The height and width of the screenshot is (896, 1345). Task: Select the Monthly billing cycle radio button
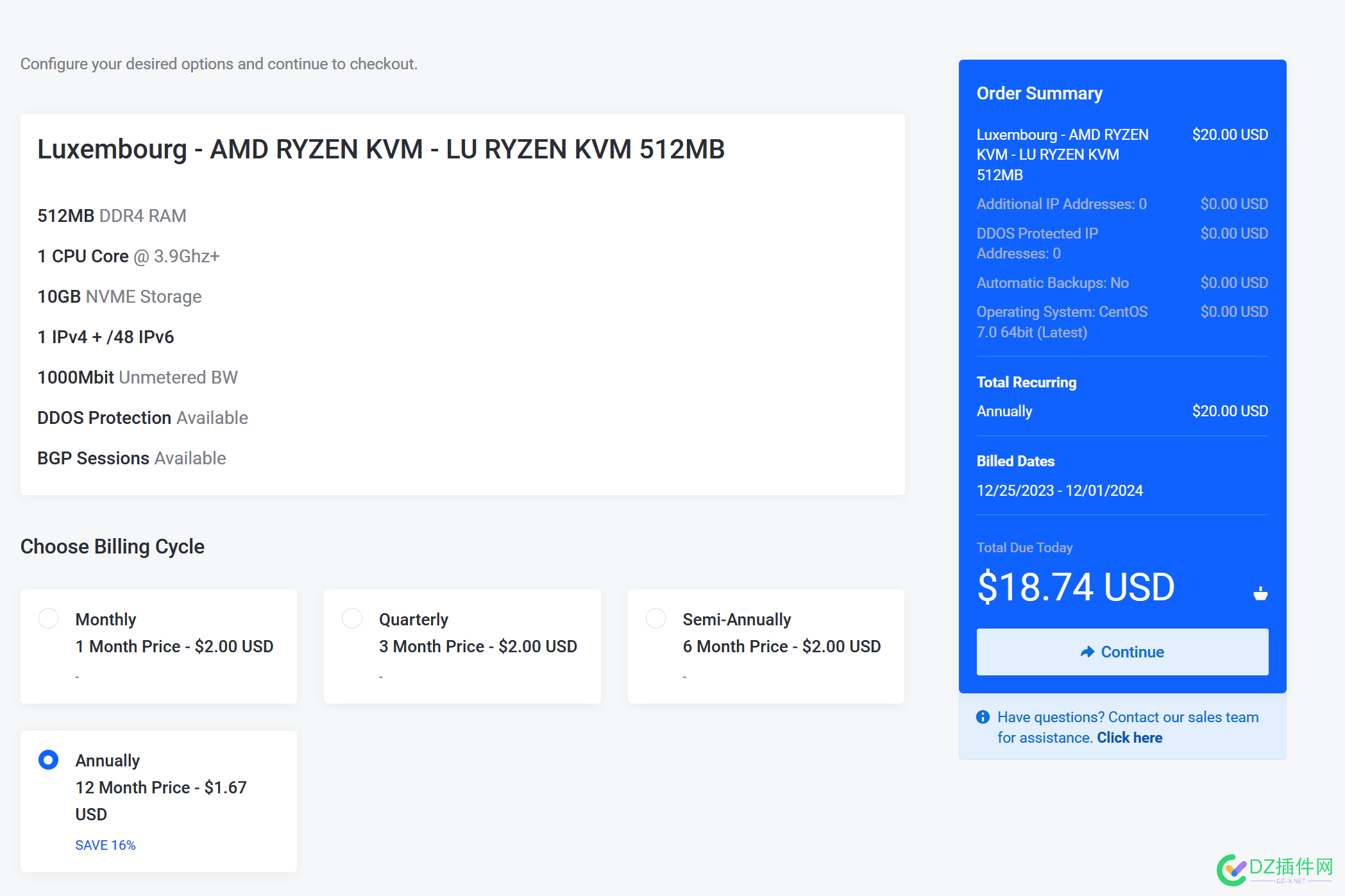[x=49, y=619]
